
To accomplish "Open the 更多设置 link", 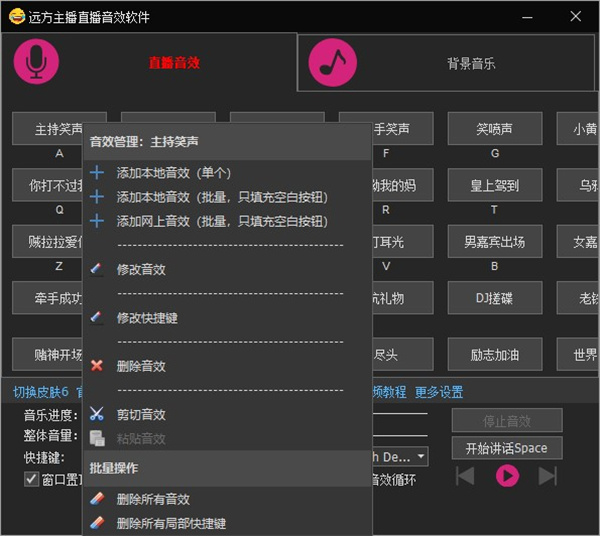I will (439, 392).
